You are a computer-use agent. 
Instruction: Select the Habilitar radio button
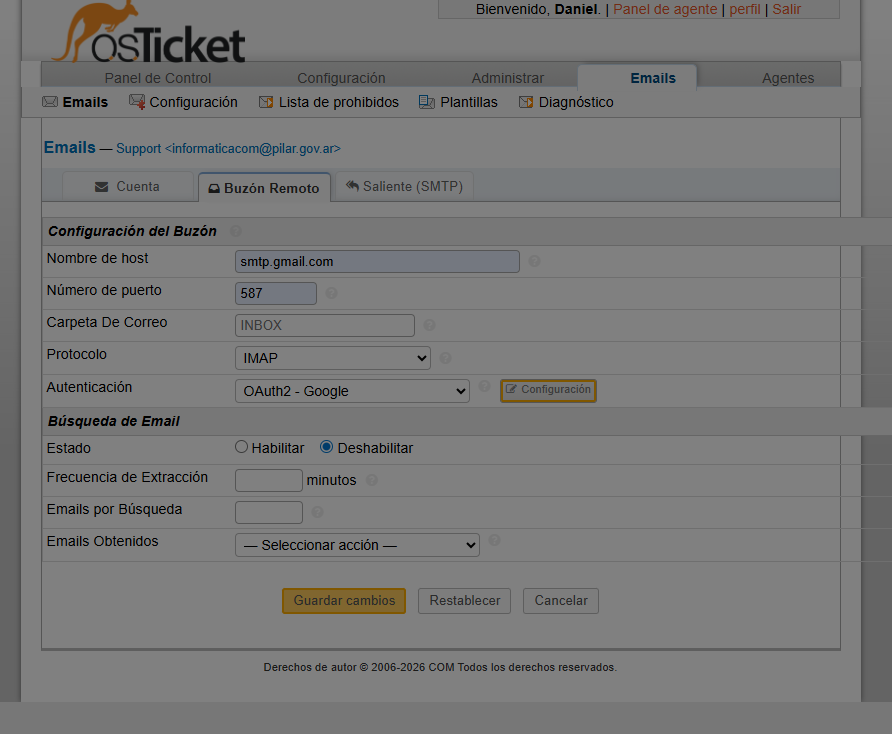pyautogui.click(x=241, y=447)
